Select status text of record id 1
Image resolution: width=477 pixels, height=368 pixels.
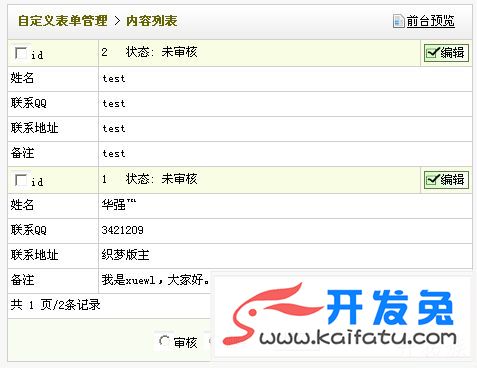click(x=162, y=179)
